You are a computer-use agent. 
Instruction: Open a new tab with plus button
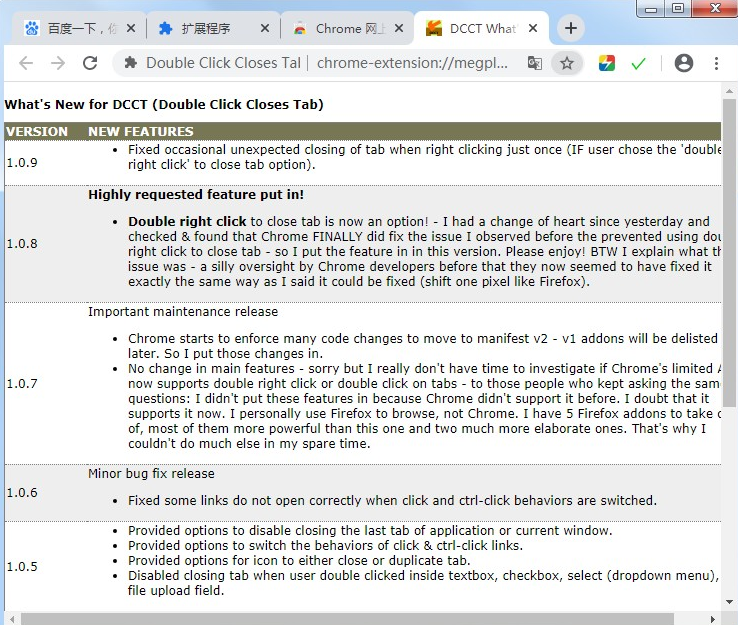tap(571, 28)
